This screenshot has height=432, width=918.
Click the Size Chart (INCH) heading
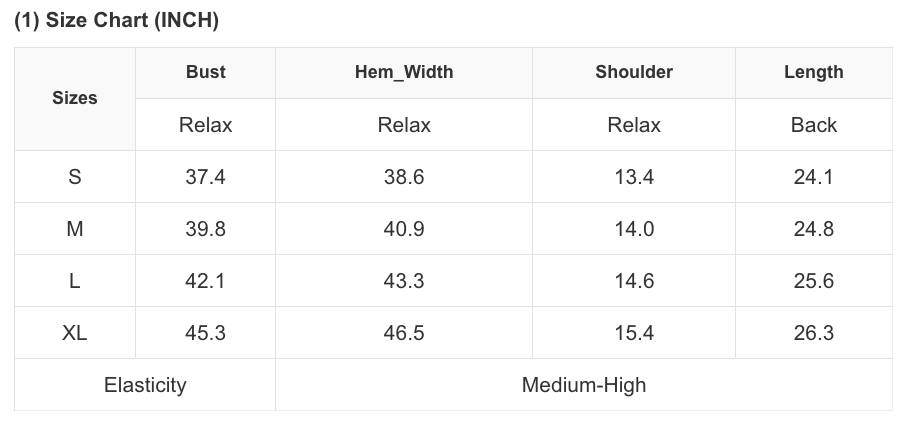click(116, 20)
